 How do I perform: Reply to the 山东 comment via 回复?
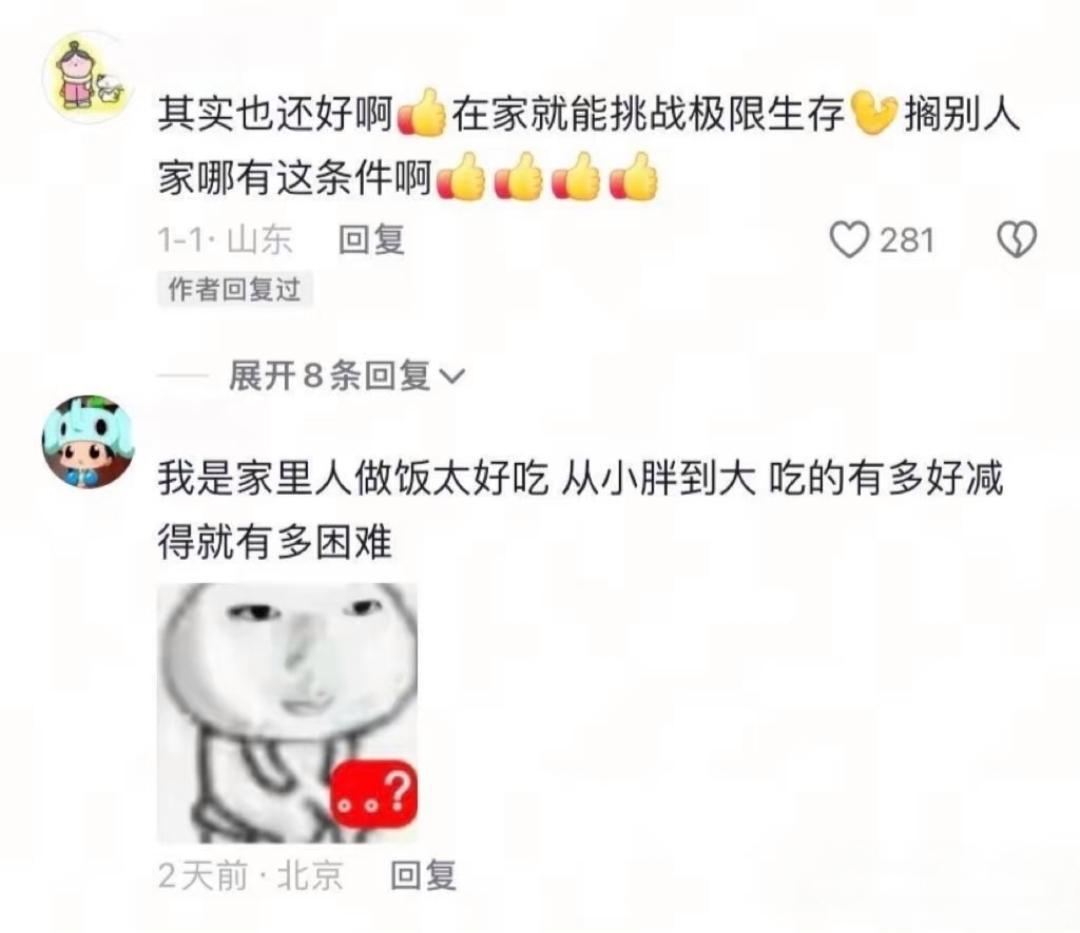point(371,240)
